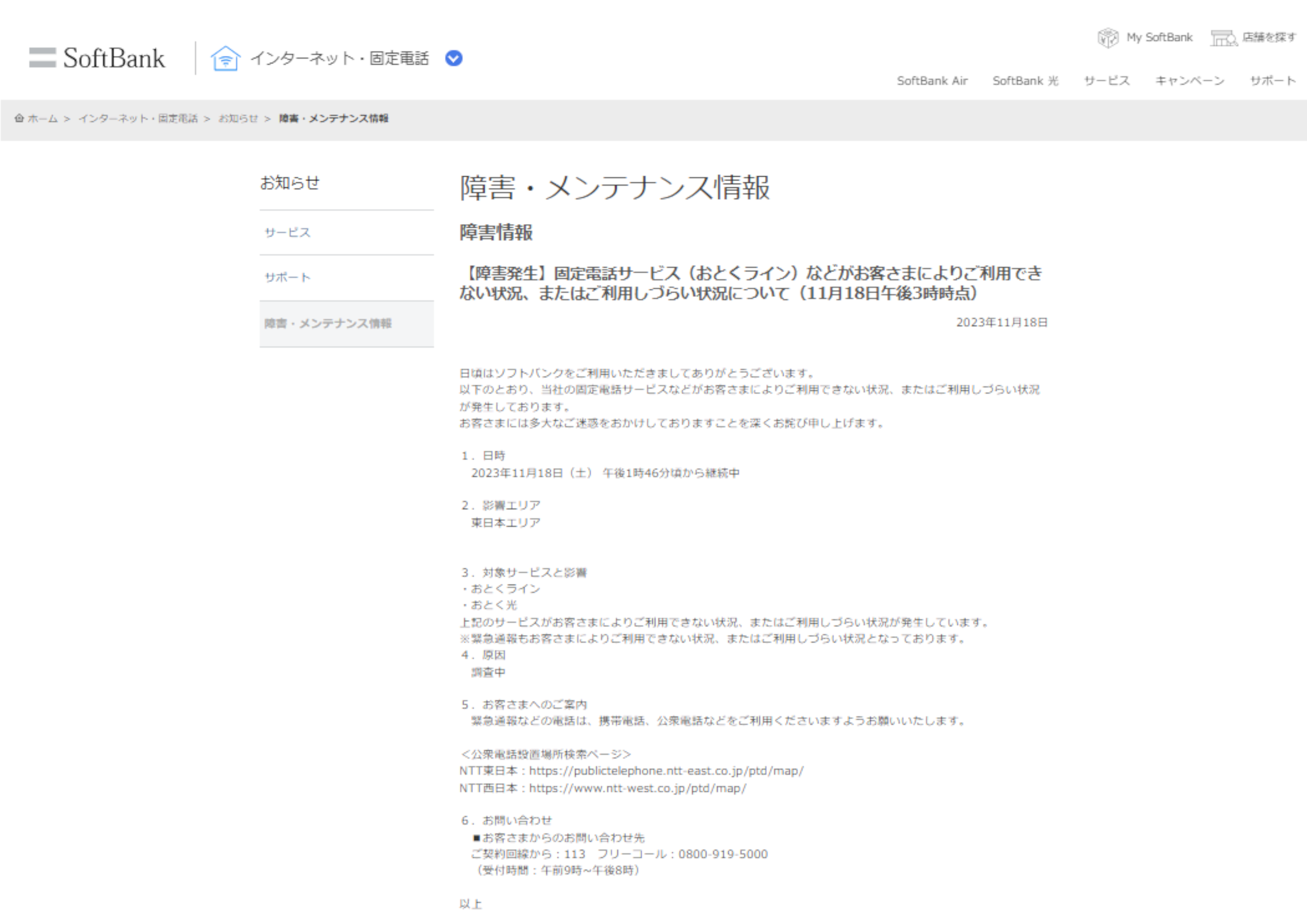Select サポート in the sidebar
1307x924 pixels.
coord(288,278)
